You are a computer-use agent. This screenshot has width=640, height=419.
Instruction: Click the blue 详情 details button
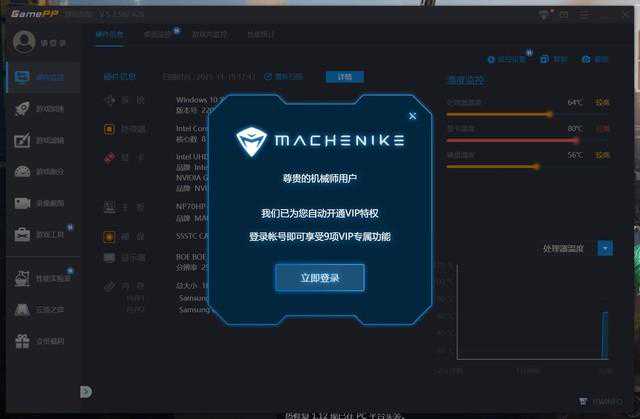344,77
